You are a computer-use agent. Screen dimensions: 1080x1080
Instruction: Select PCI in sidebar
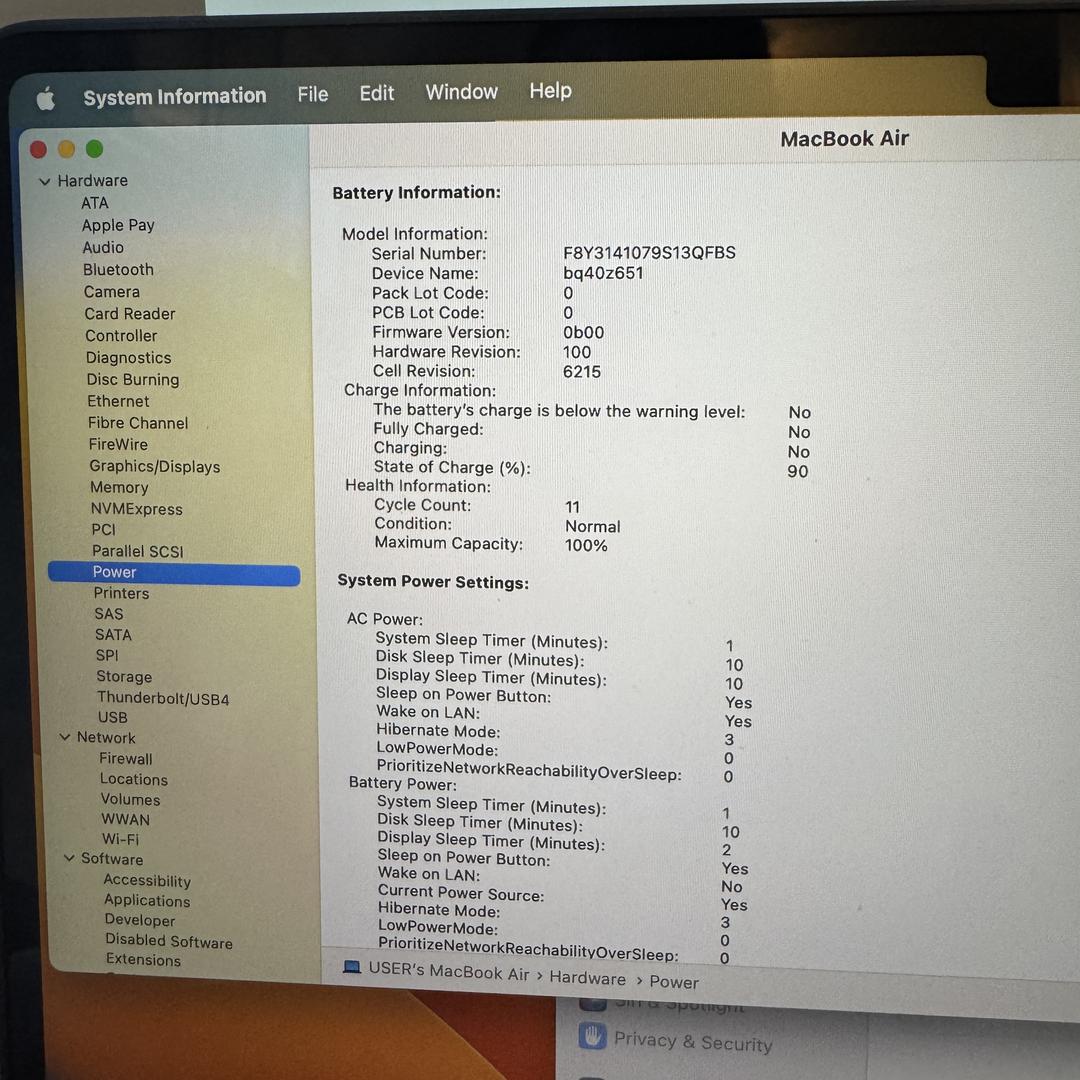(103, 530)
